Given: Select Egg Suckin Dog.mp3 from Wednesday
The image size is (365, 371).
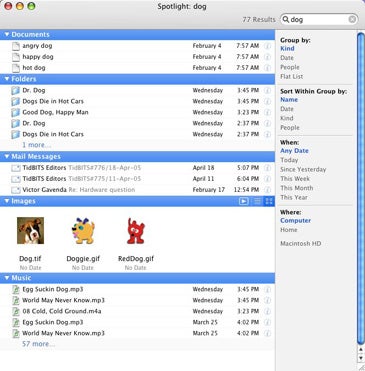Looking at the screenshot, I should pyautogui.click(x=137, y=289).
